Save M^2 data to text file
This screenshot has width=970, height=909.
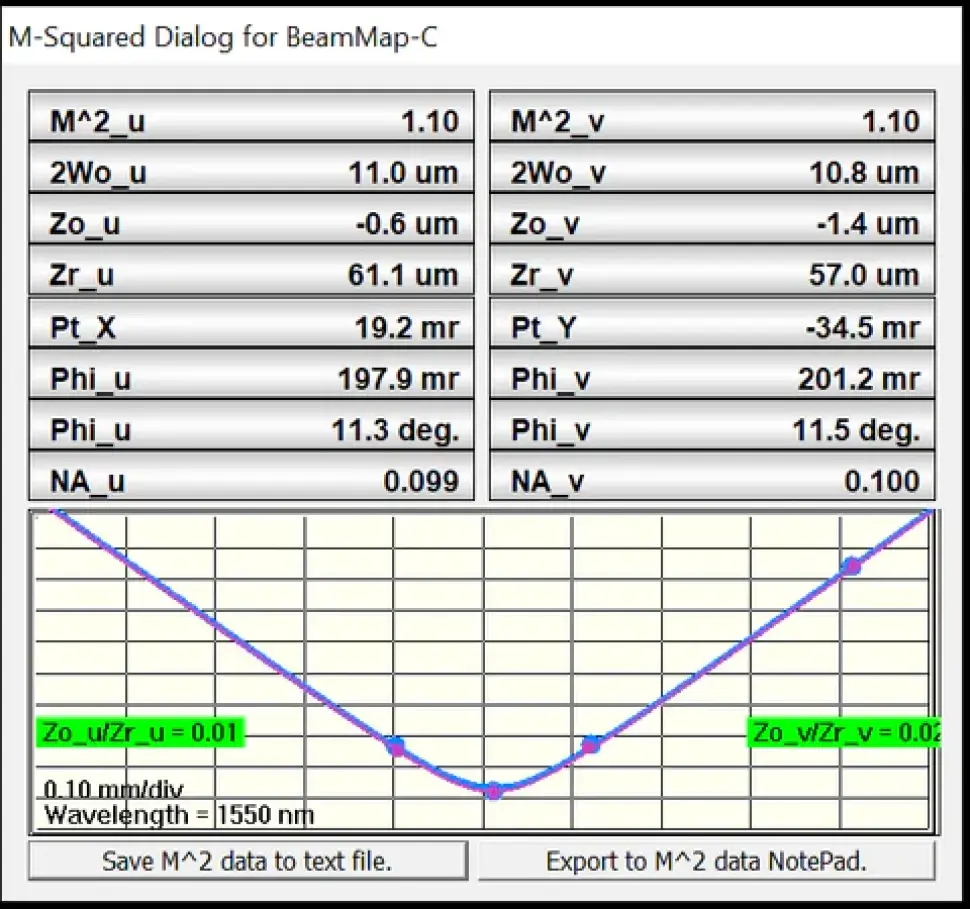coord(250,861)
